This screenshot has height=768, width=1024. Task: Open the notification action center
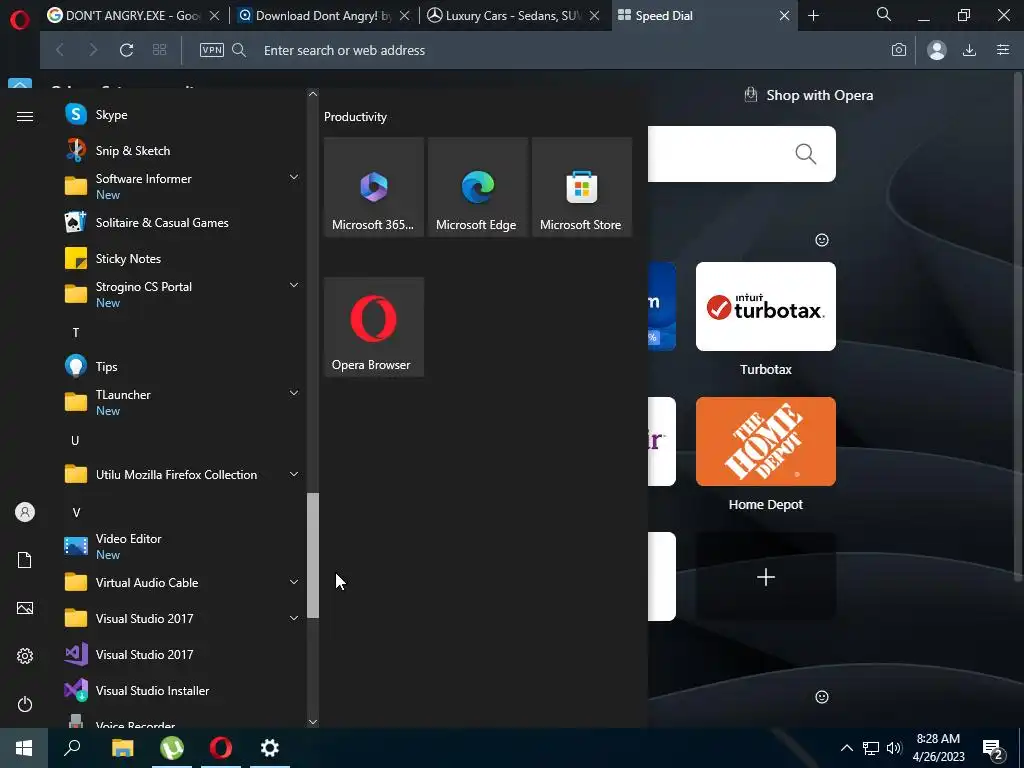click(x=993, y=748)
